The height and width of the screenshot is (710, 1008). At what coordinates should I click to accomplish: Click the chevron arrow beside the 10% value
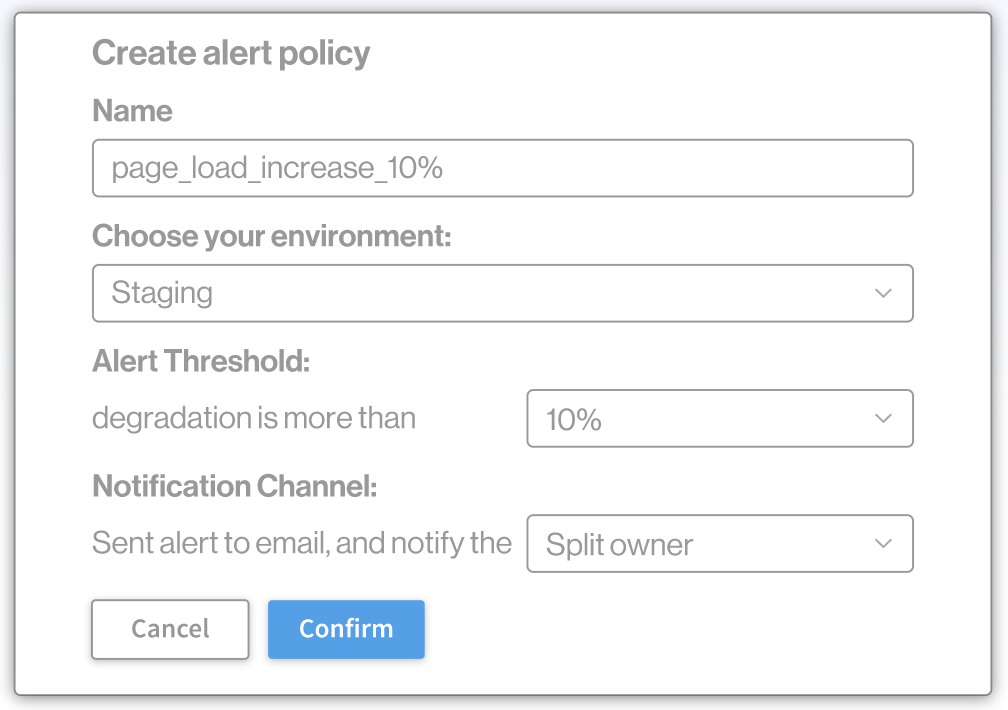coord(883,418)
